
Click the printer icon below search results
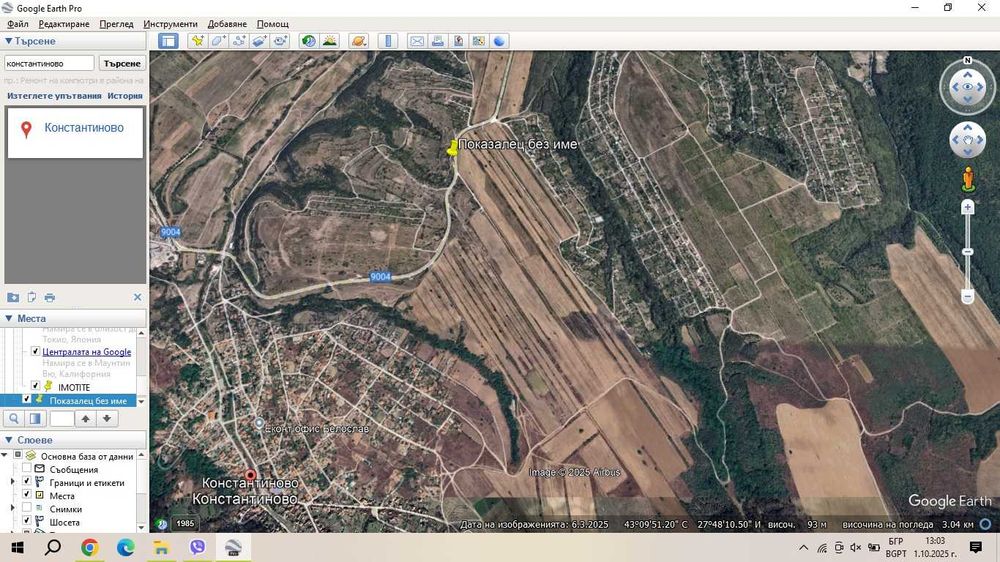coord(50,297)
